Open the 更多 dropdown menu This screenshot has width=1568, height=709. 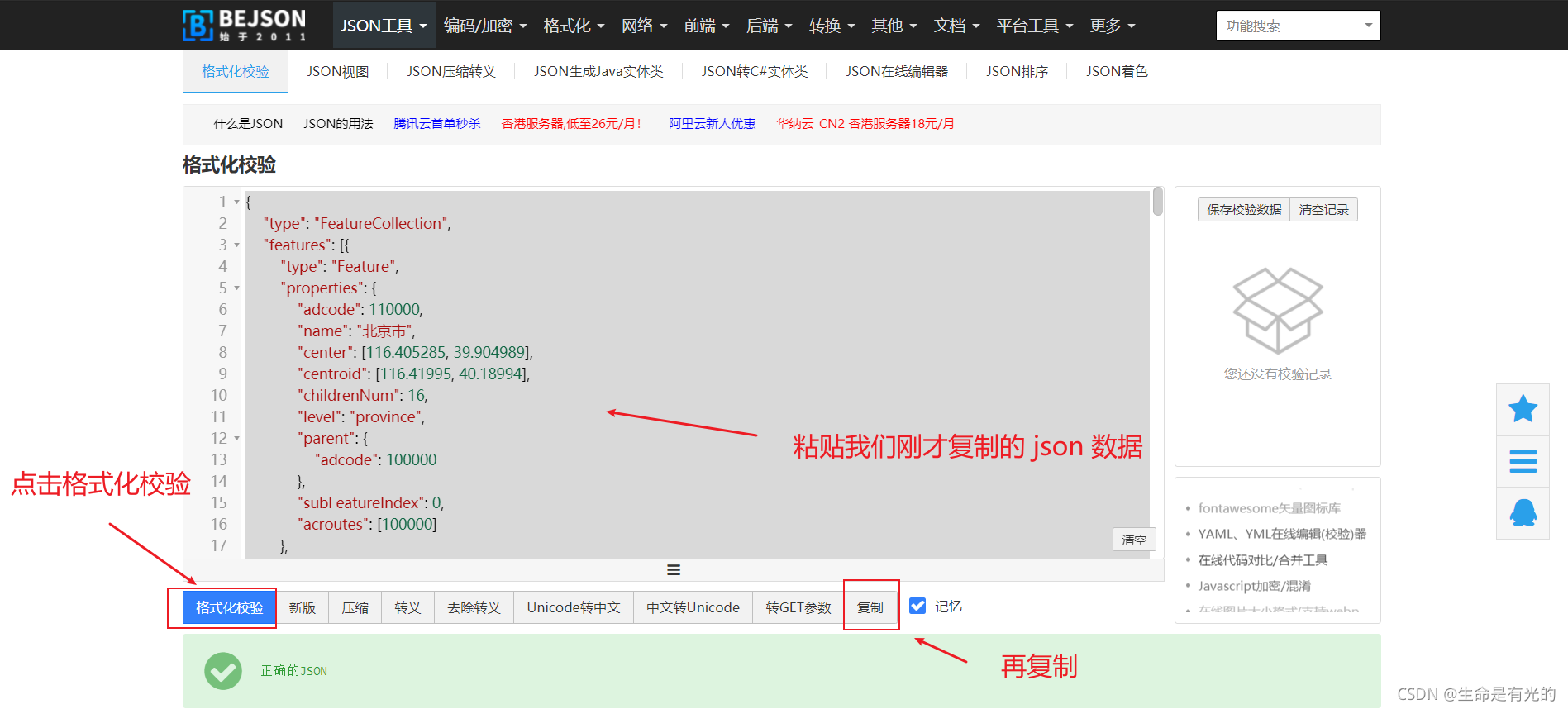coord(1113,26)
